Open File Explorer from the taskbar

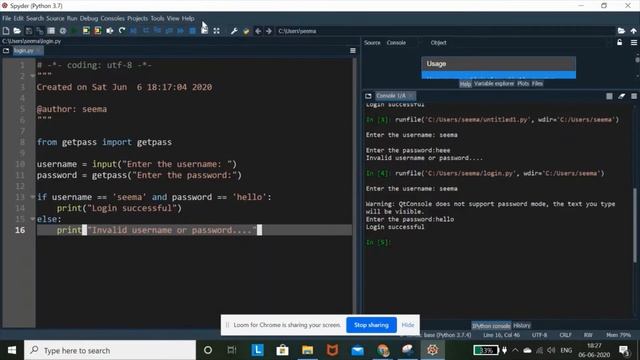[x=307, y=350]
